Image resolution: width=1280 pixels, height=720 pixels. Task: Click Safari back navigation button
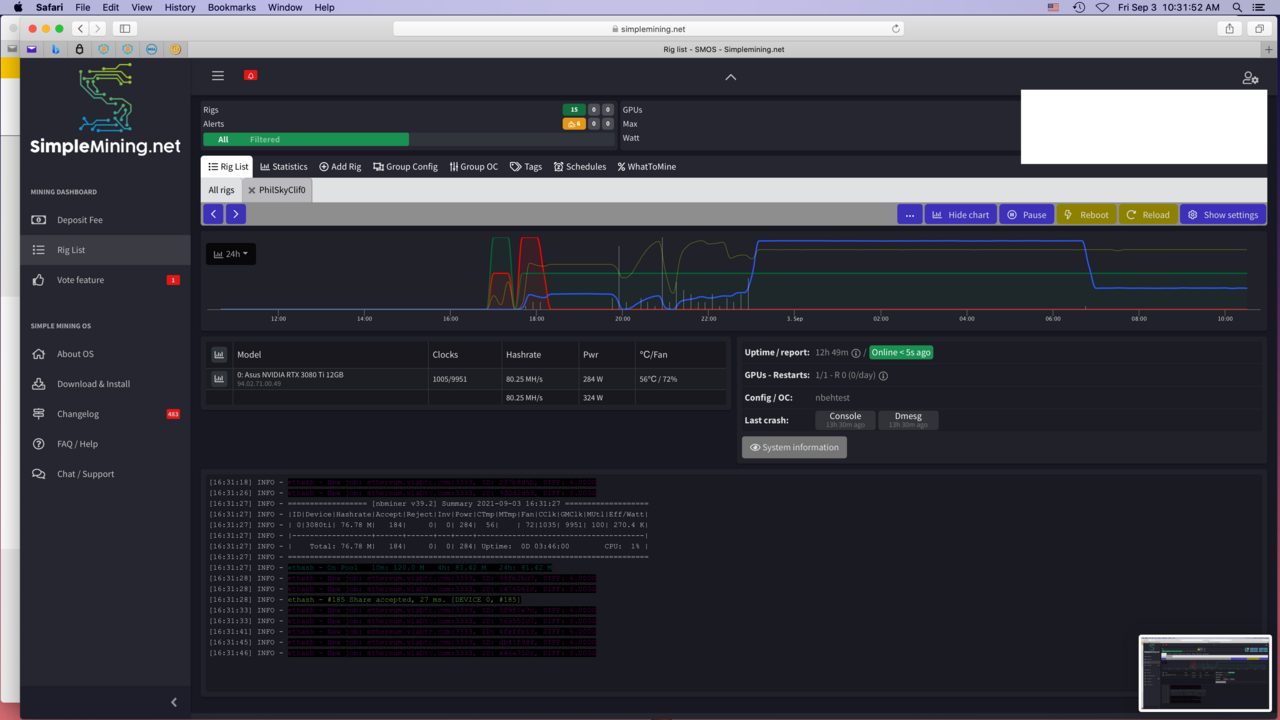tap(81, 29)
